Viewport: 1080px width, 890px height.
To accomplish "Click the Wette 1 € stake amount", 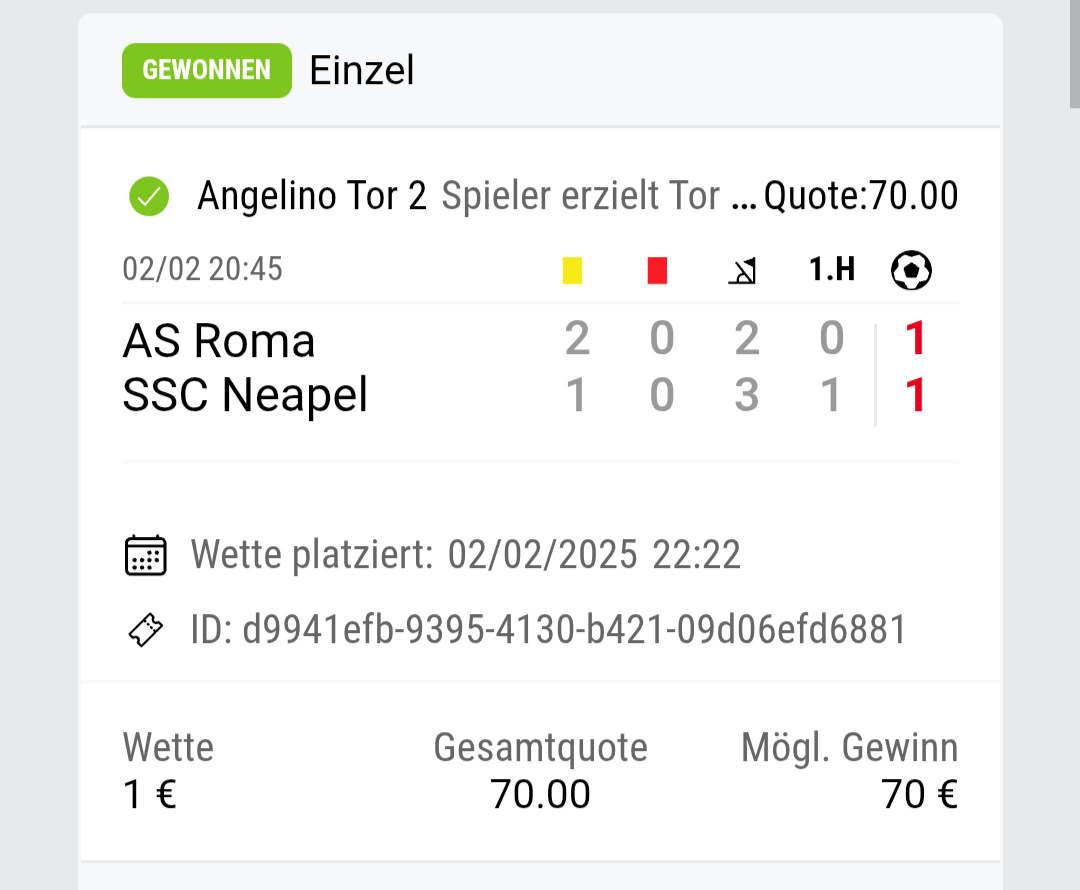I will pos(150,795).
